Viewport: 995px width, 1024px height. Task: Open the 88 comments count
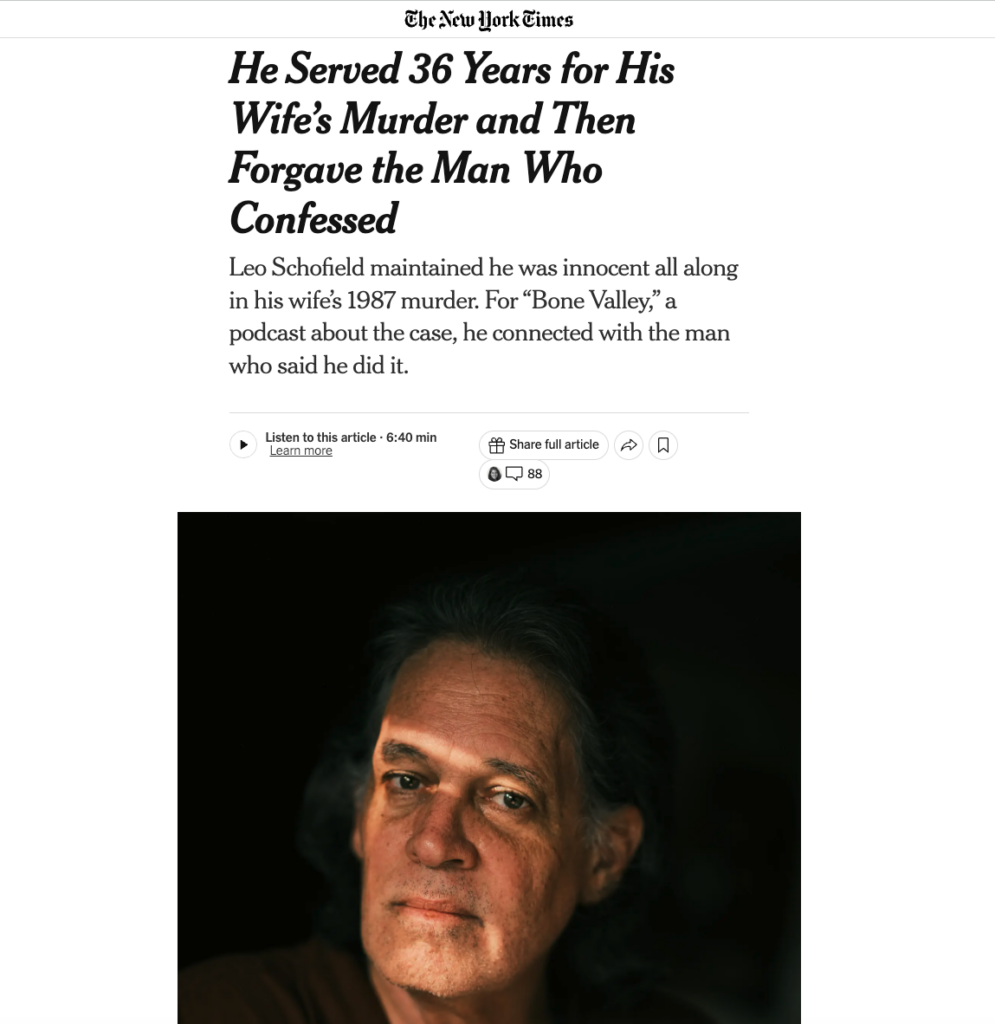click(x=535, y=474)
